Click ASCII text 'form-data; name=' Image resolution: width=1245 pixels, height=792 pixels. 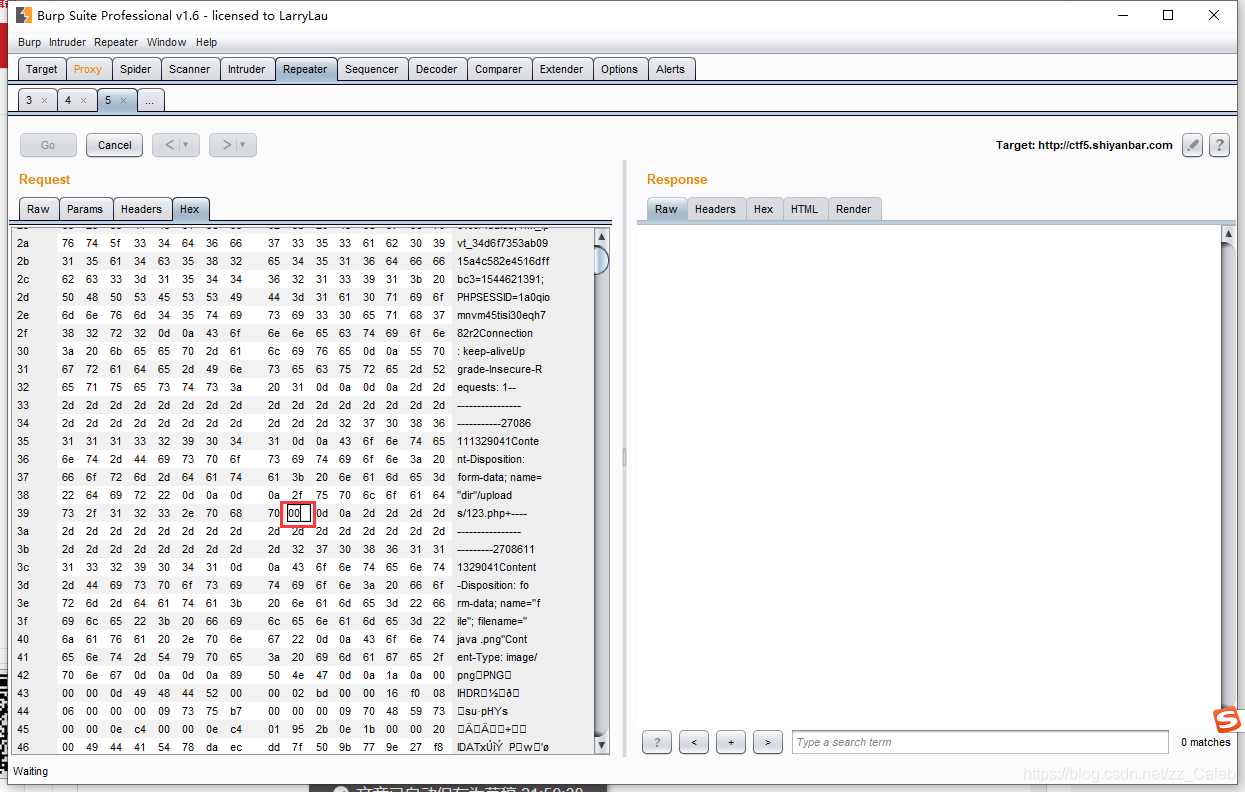tap(499, 477)
